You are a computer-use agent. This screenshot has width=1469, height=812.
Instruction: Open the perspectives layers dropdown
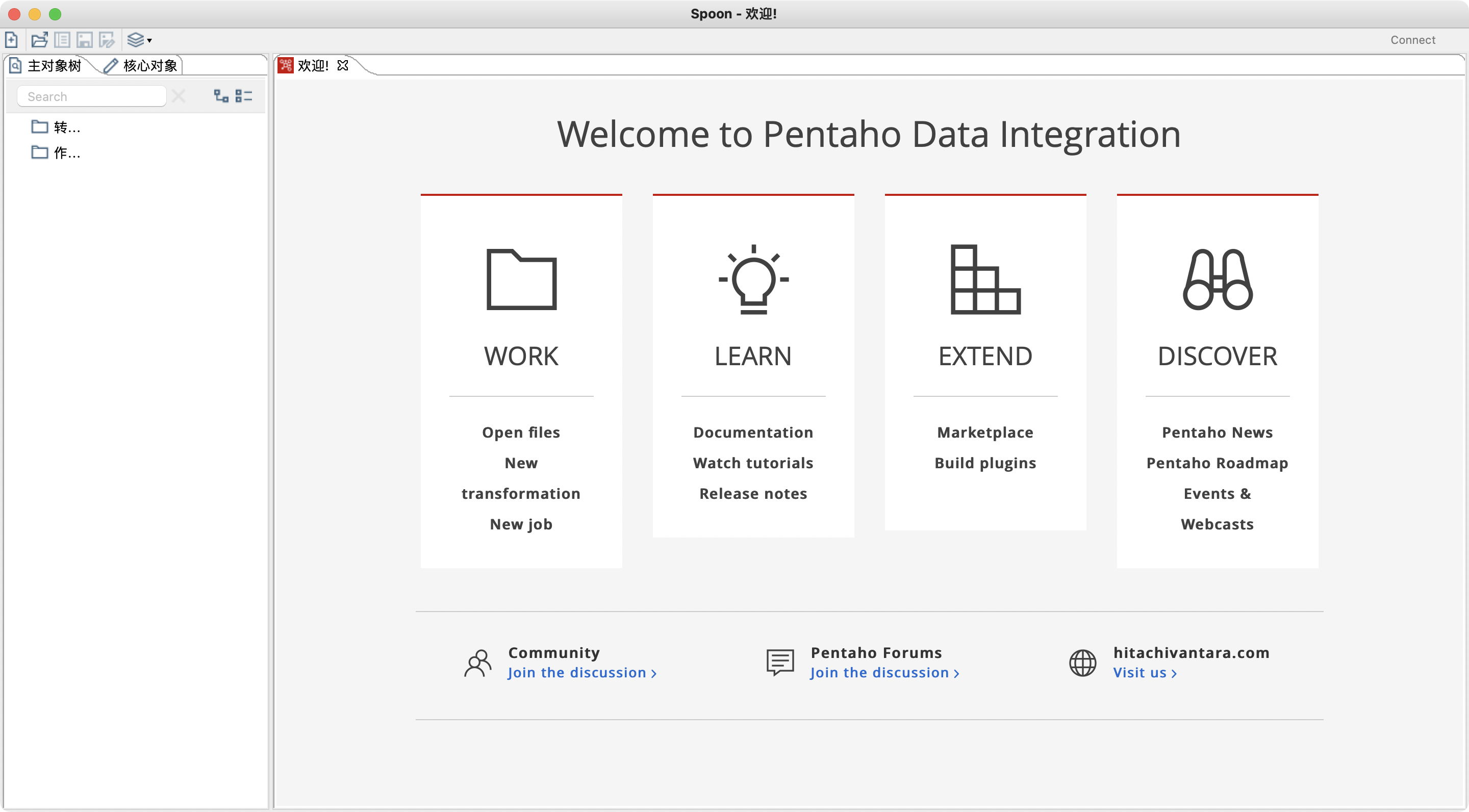[x=139, y=40]
